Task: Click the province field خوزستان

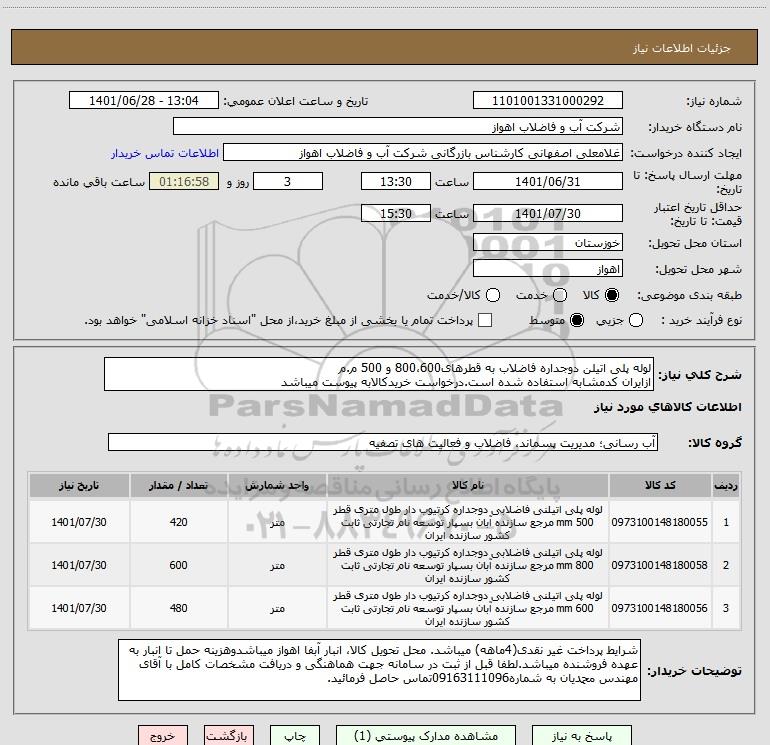Action: tap(548, 242)
